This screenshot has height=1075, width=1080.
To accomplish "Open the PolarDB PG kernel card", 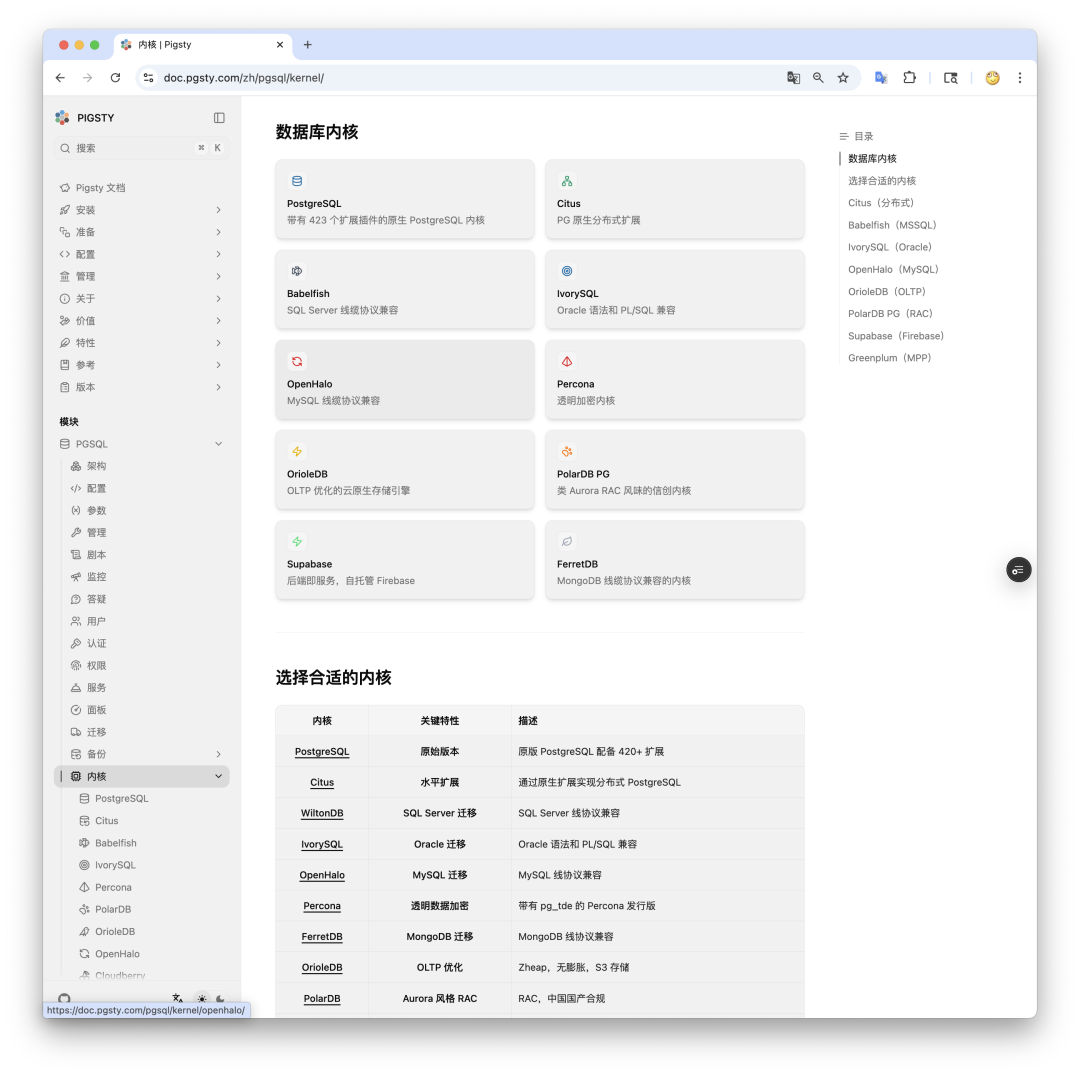I will tap(675, 470).
